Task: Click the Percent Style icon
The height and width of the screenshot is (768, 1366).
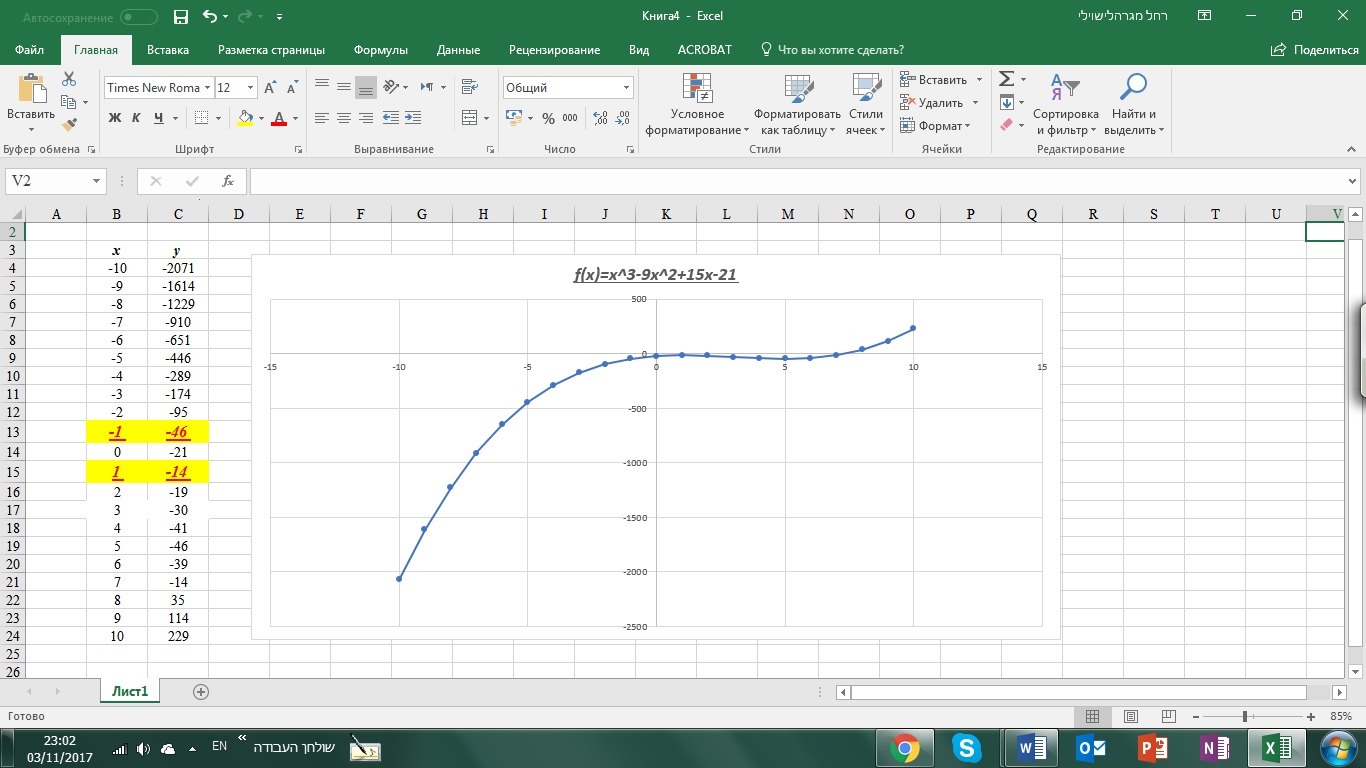Action: (548, 118)
